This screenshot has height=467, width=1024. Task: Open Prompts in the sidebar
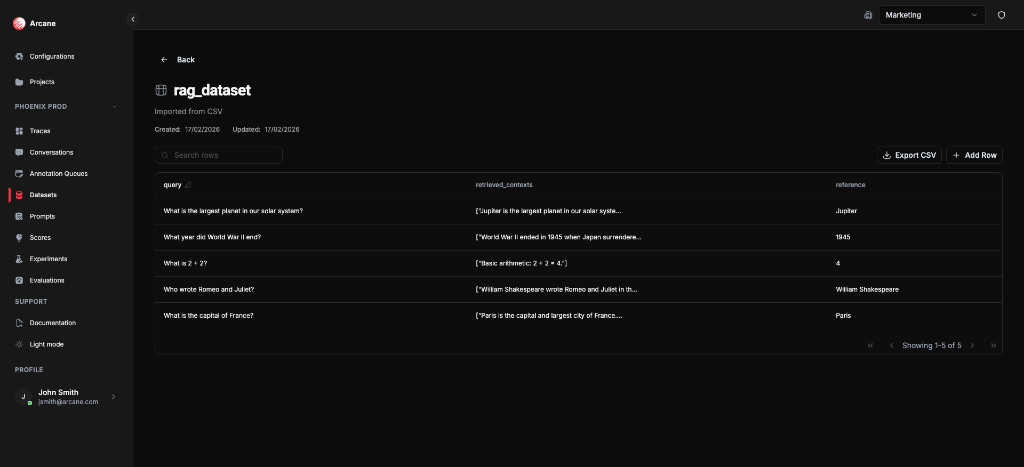pos(42,216)
